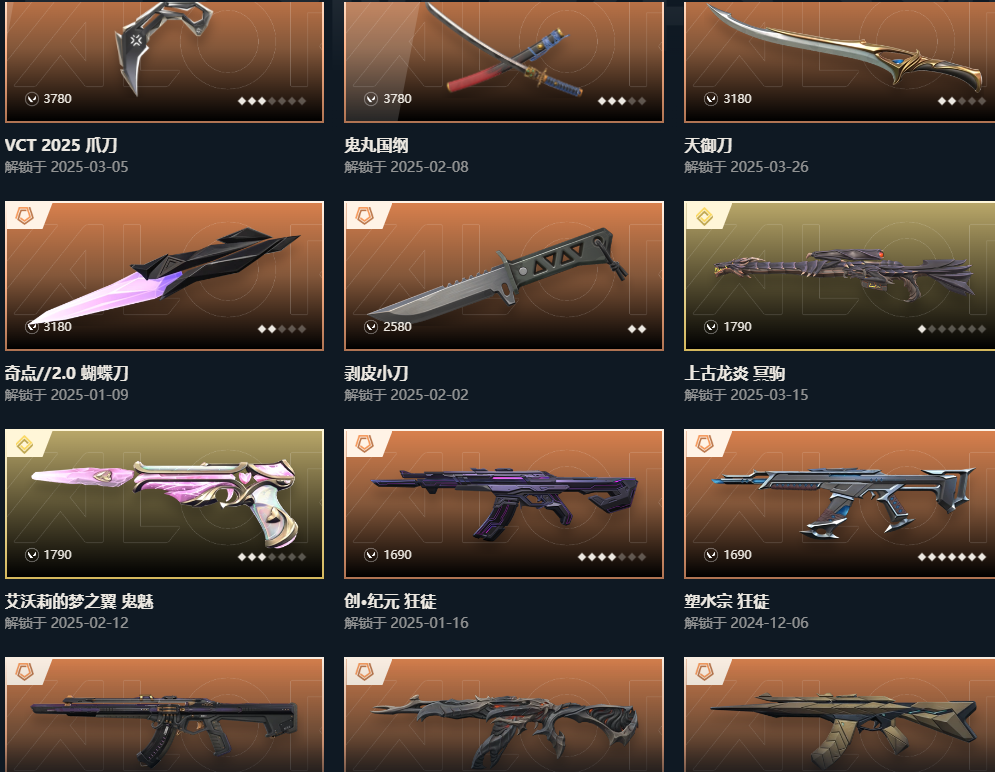Image resolution: width=995 pixels, height=772 pixels.
Task: Click the tier badge icon on 创•纪元 狂徒 card
Action: [x=364, y=443]
